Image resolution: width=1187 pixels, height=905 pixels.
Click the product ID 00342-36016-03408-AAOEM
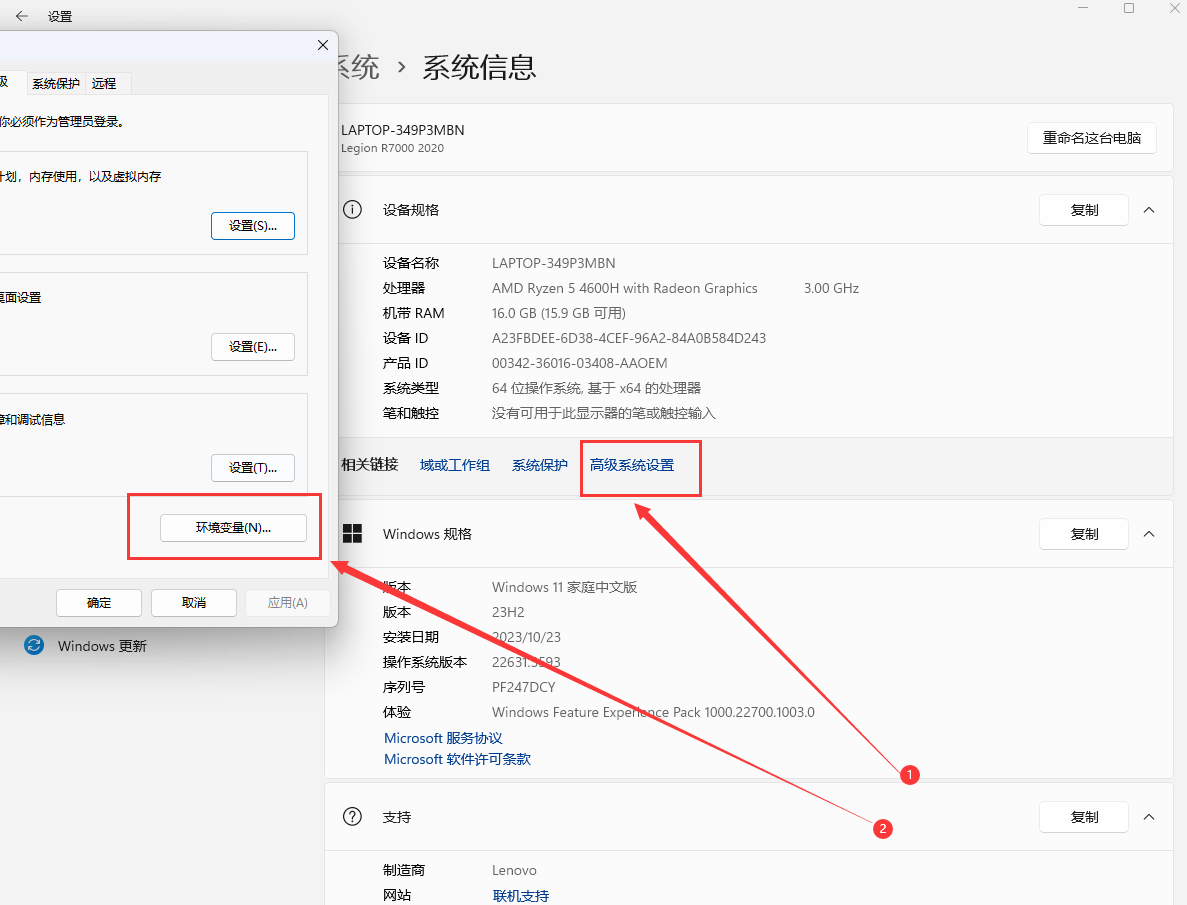[x=580, y=363]
